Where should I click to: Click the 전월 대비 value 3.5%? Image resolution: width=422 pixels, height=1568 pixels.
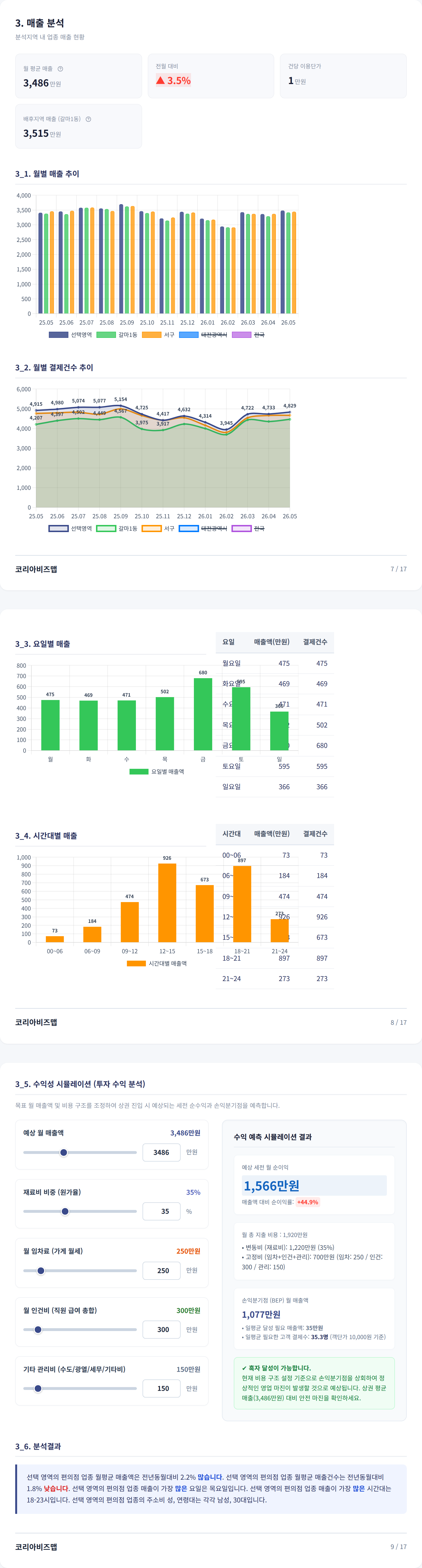pyautogui.click(x=173, y=80)
